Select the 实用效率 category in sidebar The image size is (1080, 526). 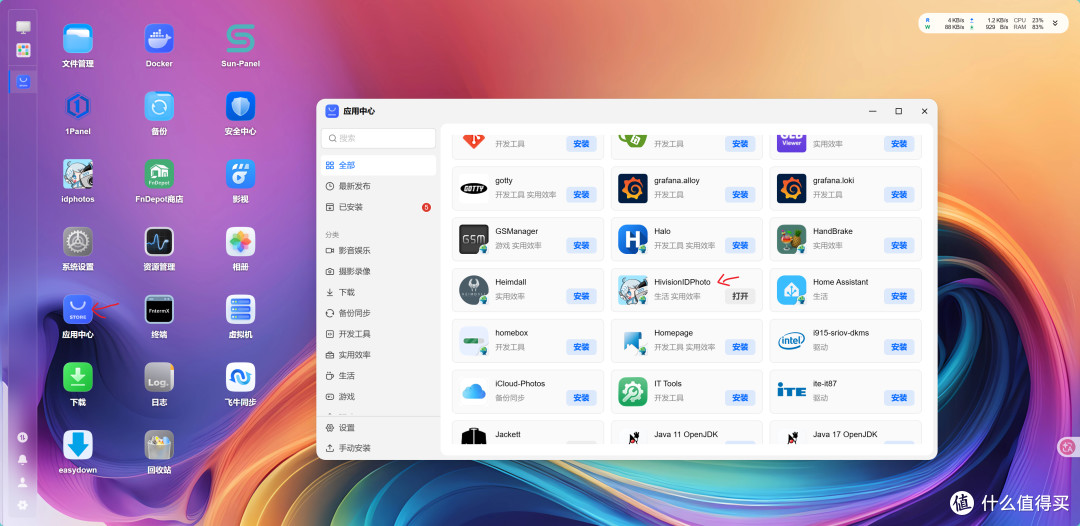[x=378, y=355]
